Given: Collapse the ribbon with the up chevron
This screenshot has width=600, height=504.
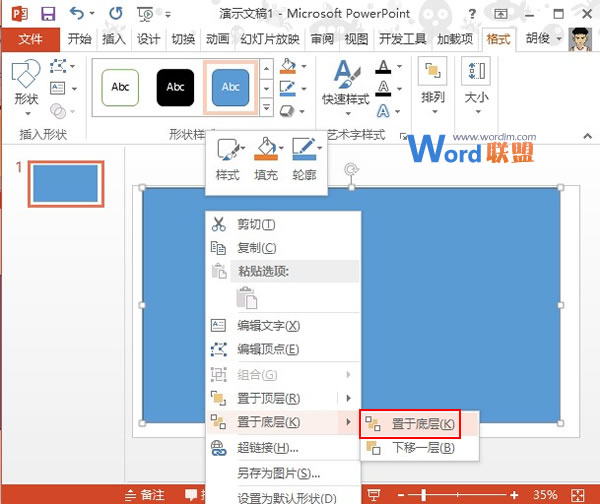Looking at the screenshot, I should pos(588,136).
